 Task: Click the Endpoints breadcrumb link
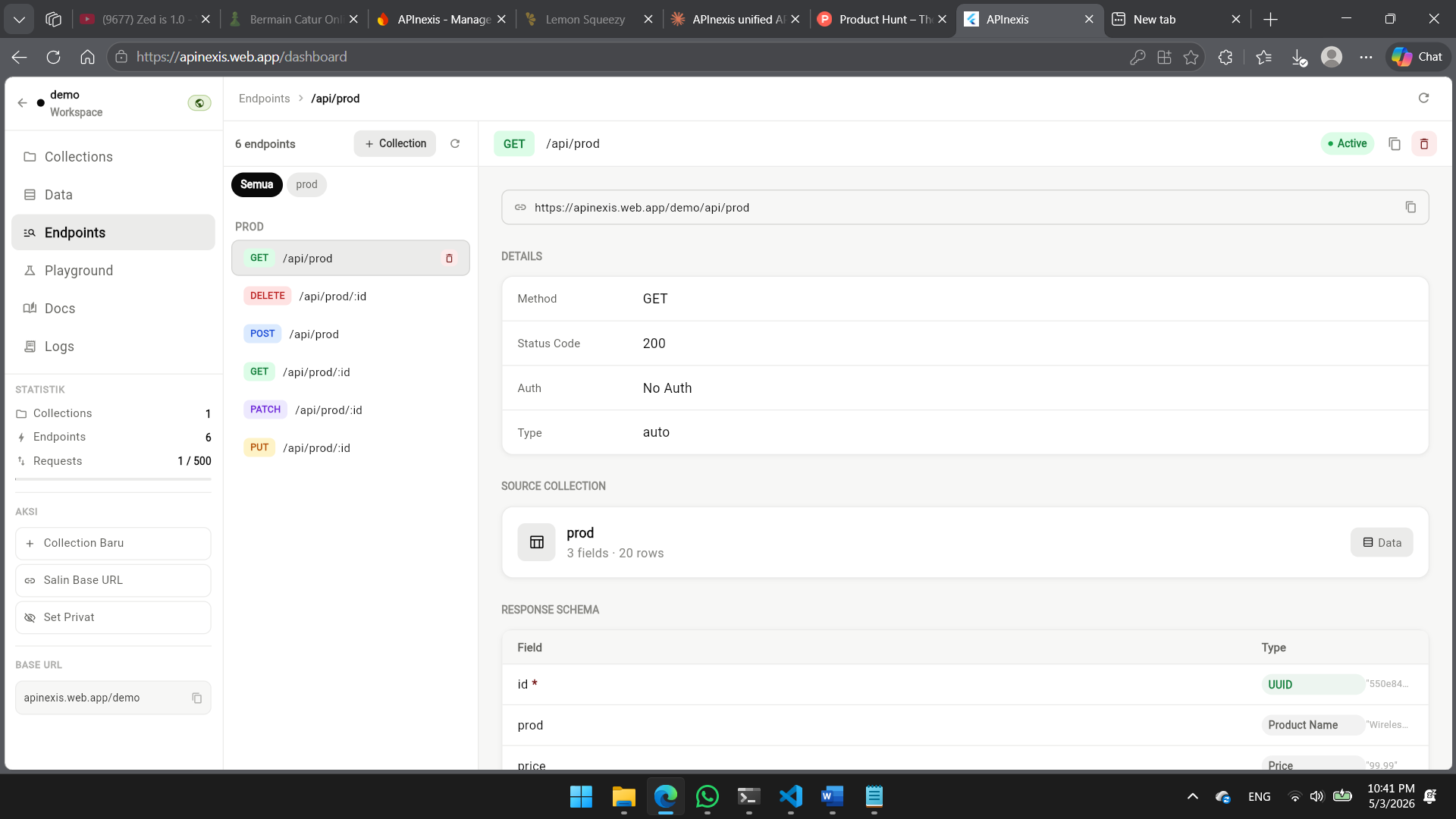pos(264,99)
